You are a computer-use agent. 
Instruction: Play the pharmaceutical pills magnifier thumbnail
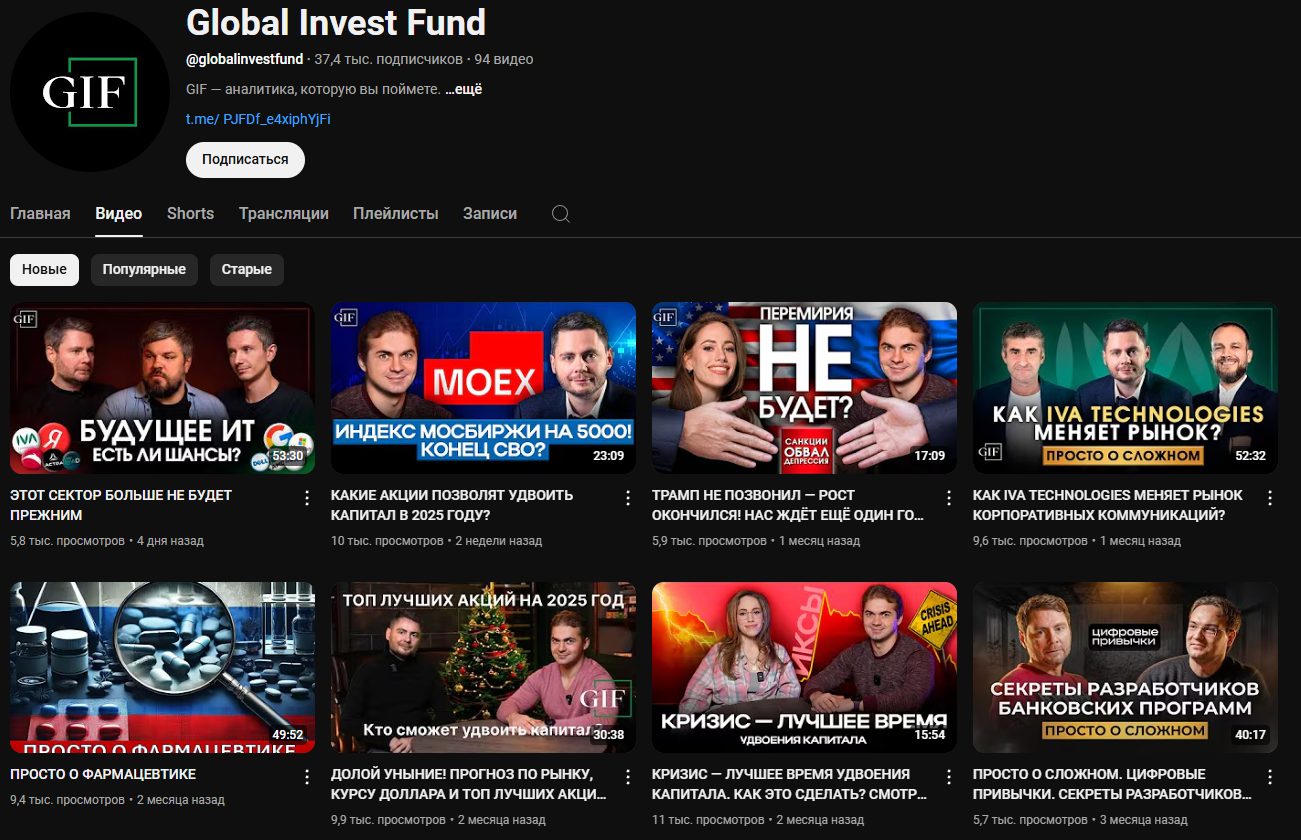coord(162,667)
